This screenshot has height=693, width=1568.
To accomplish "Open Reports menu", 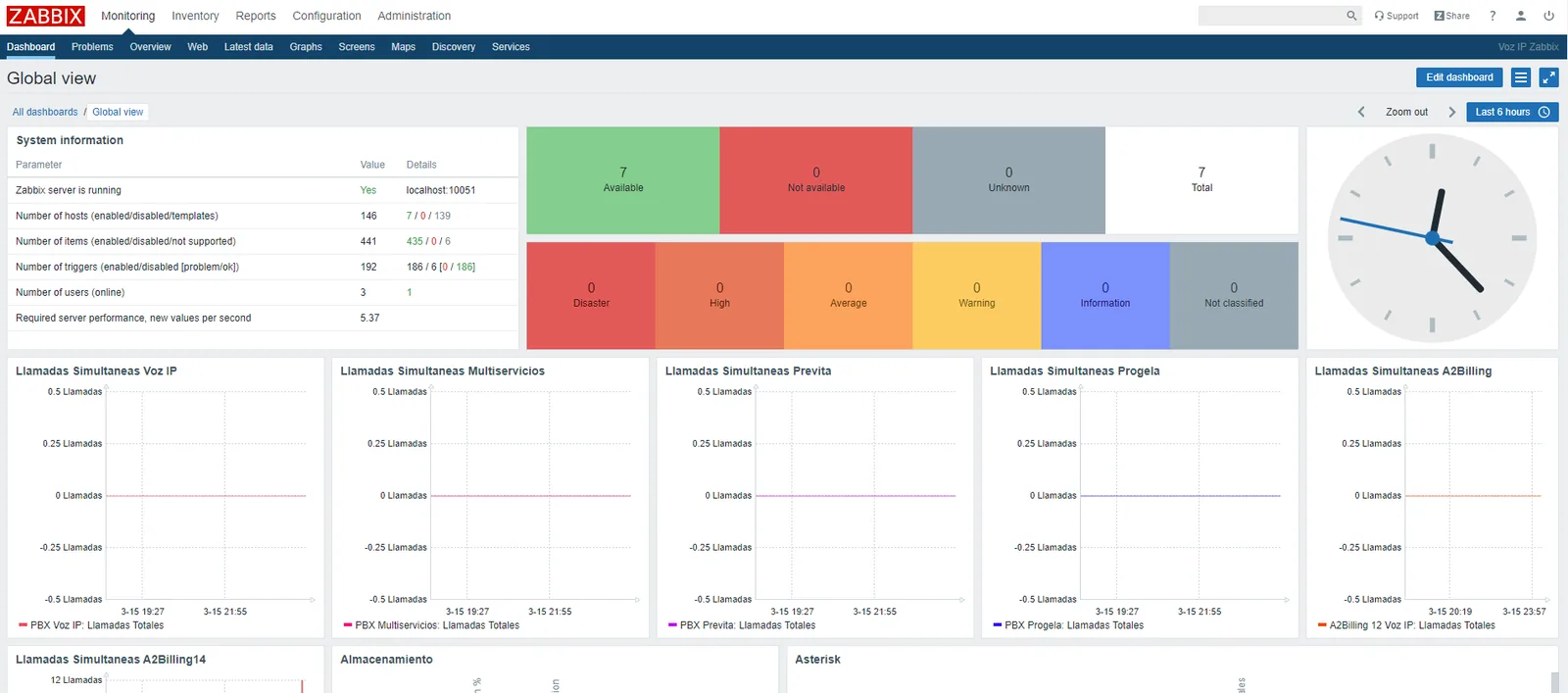I will (x=256, y=16).
